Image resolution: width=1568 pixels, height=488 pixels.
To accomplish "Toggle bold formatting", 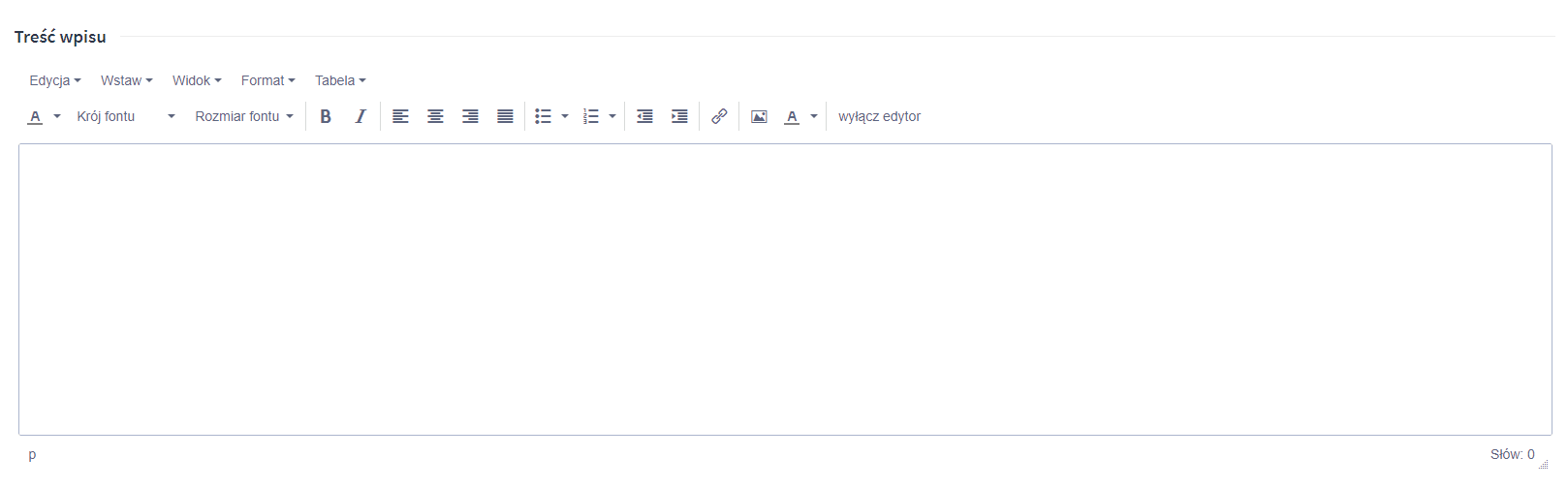I will tap(326, 116).
